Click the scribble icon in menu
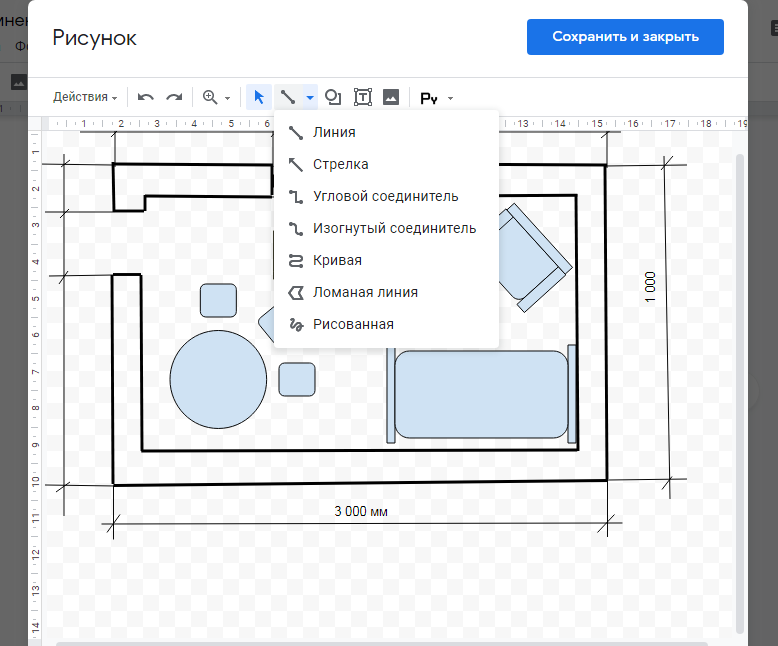 click(296, 324)
